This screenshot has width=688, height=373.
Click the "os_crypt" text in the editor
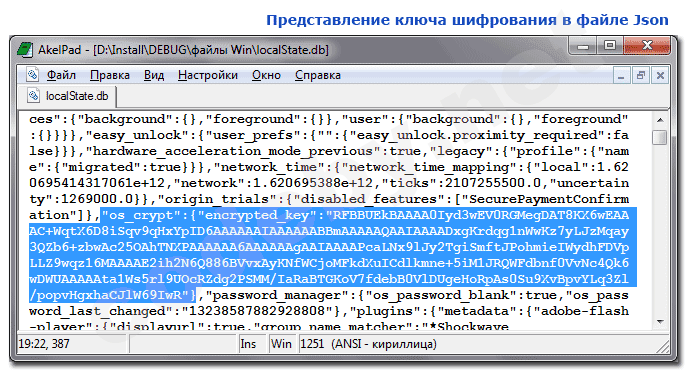click(141, 215)
